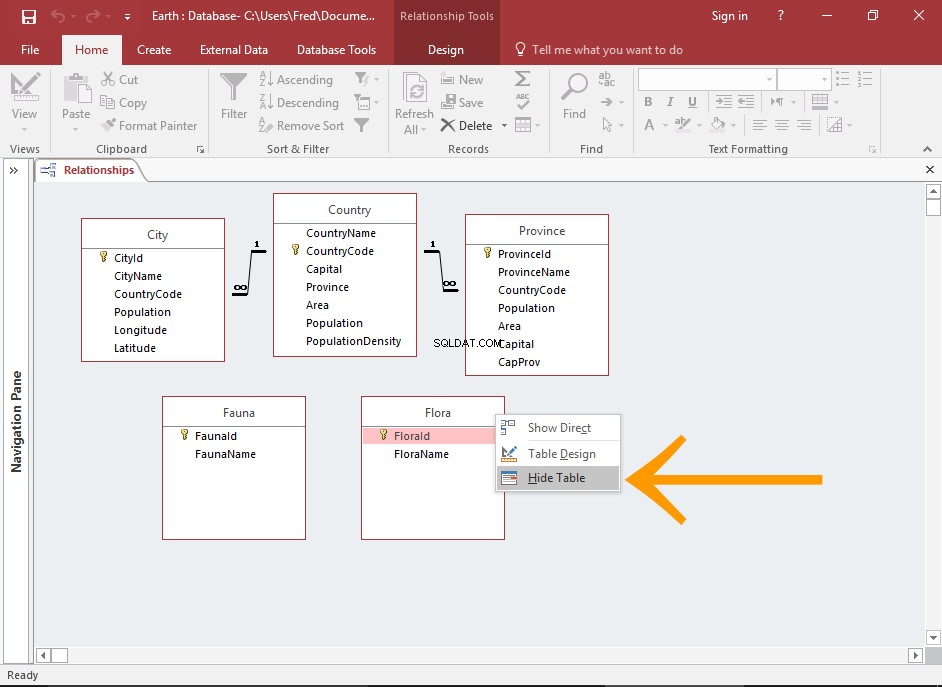Viewport: 942px width, 687px height.
Task: Click the bullets list icon
Action: pos(843,79)
